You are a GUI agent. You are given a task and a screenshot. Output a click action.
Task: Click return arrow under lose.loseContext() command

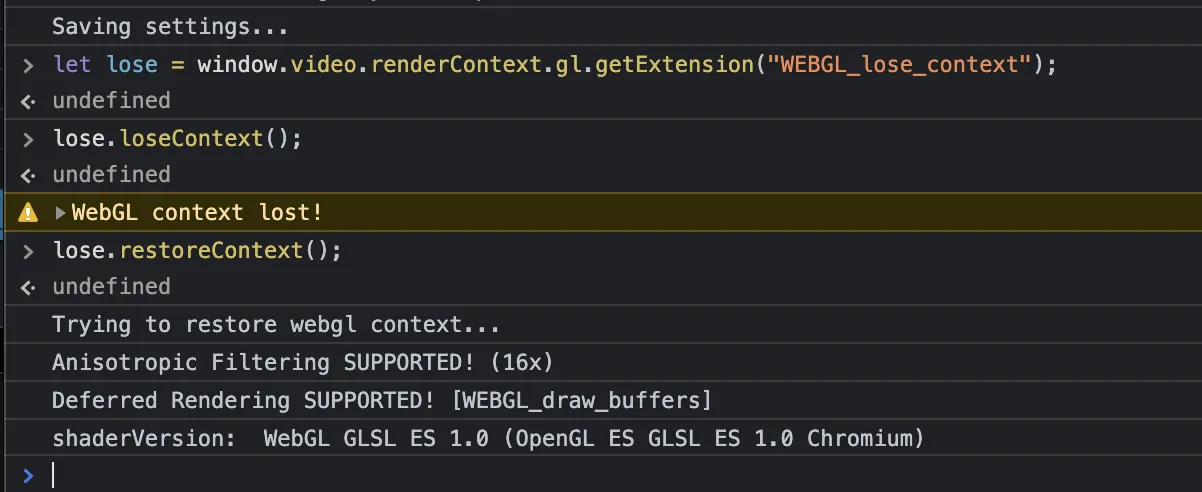(x=28, y=175)
